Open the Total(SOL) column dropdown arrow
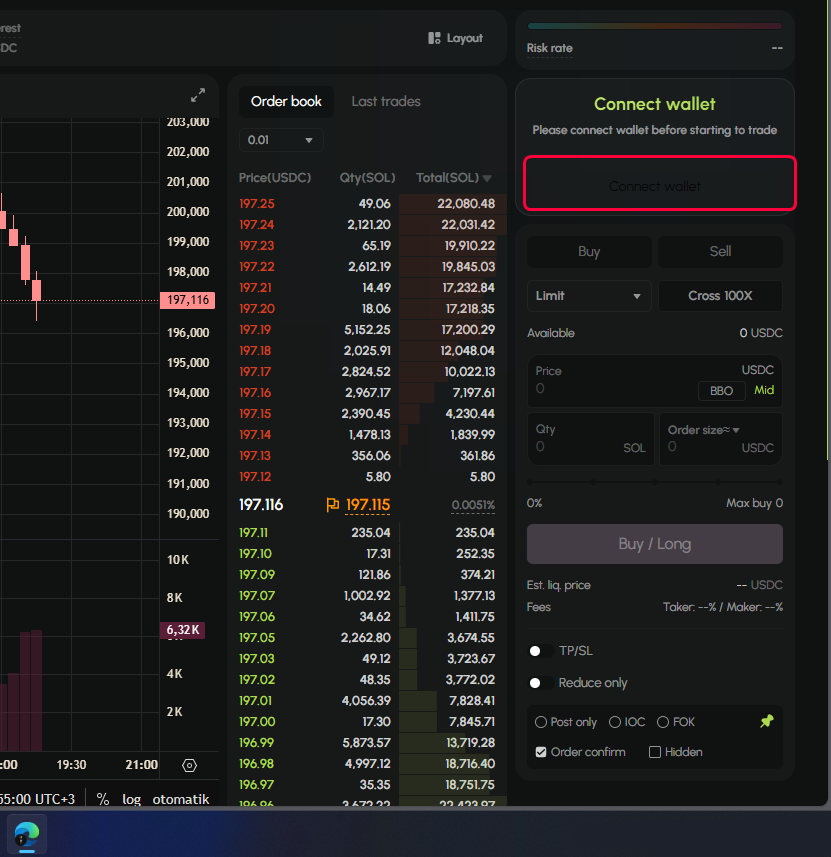The height and width of the screenshot is (857, 831). point(487,178)
